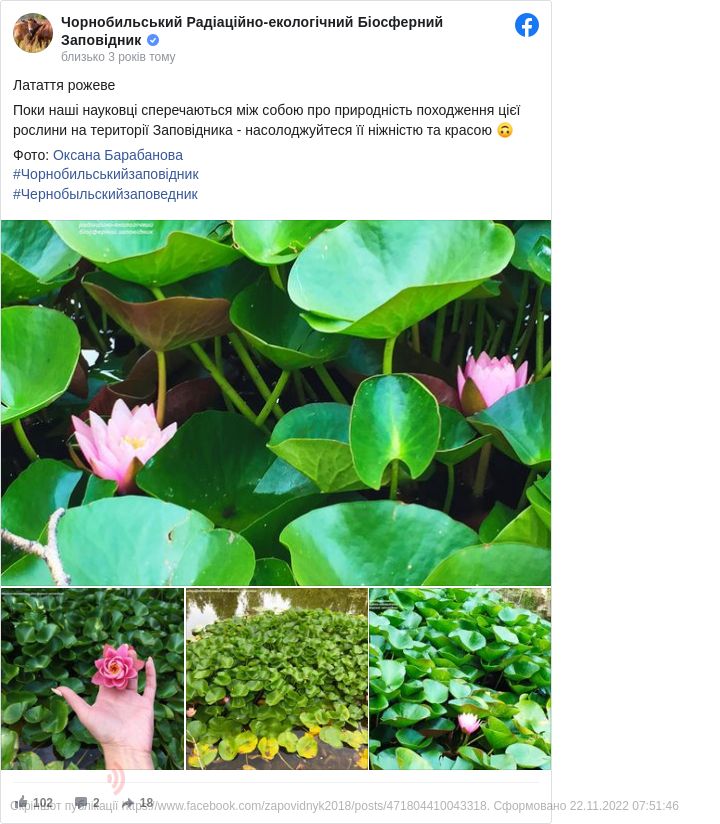
Task: Open the Чорнобильський Радіаційно-екологічний Біосферний Заповідник page name
Action: pyautogui.click(x=252, y=31)
